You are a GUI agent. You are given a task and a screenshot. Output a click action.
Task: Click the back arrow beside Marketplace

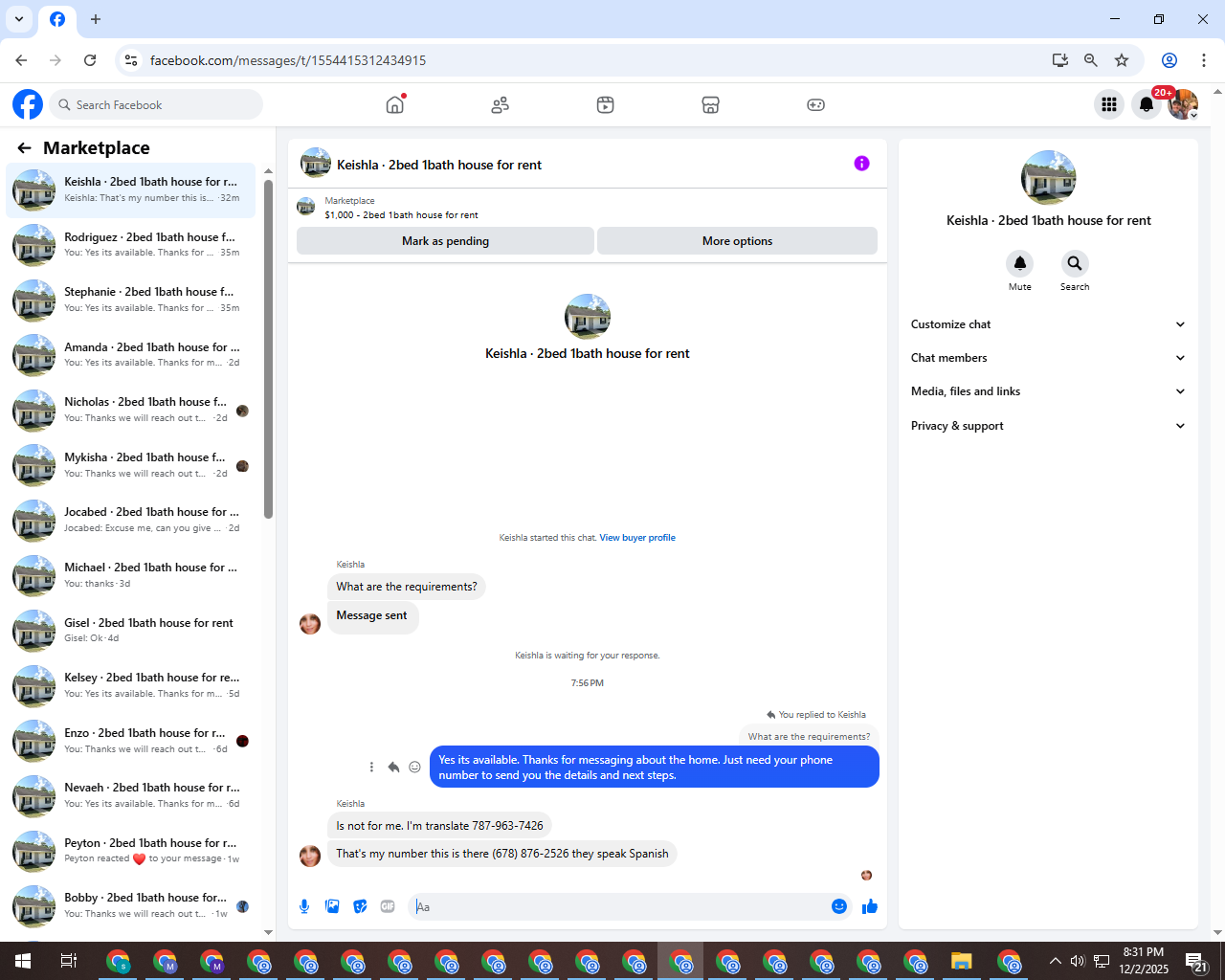pyautogui.click(x=25, y=147)
